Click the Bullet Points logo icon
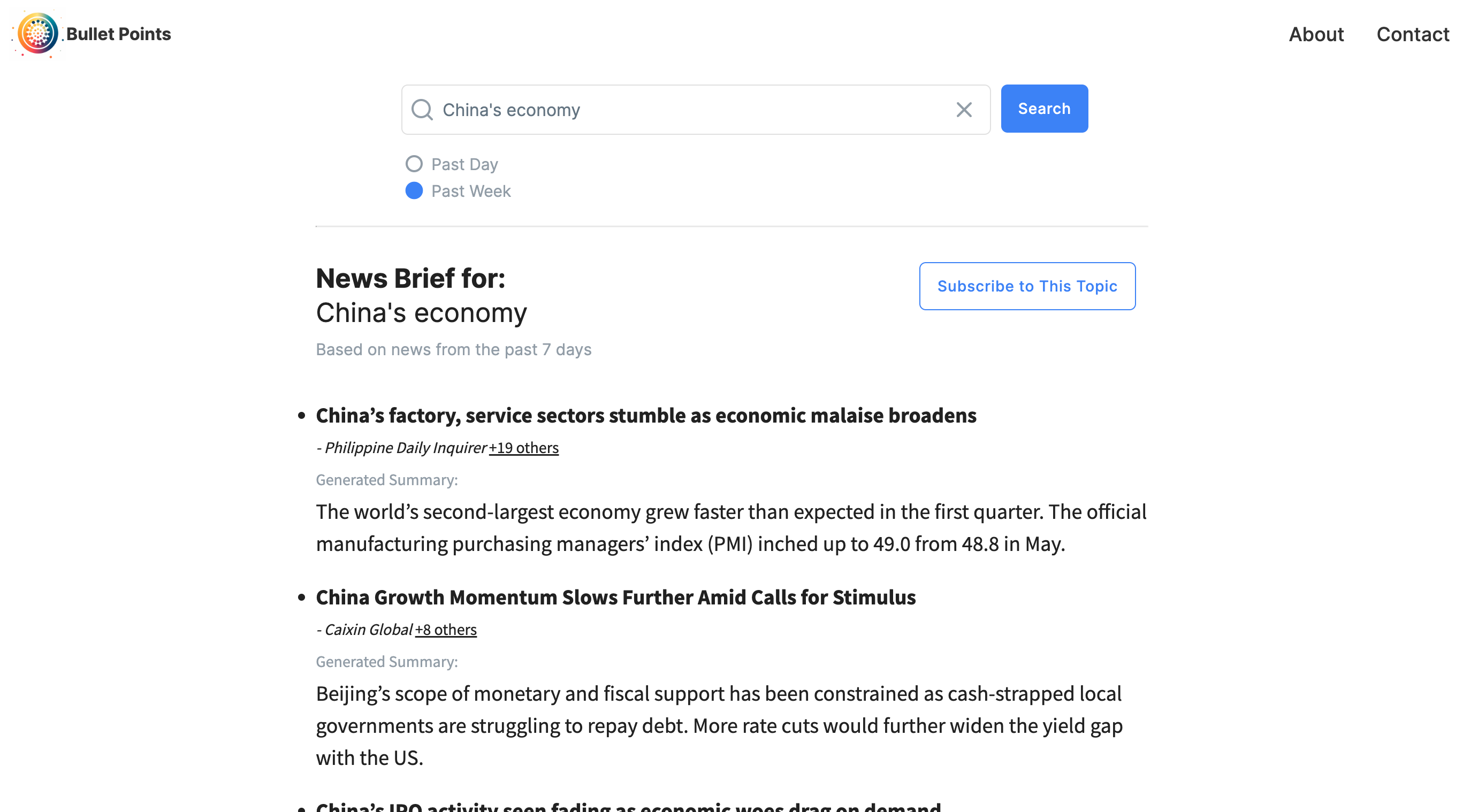The height and width of the screenshot is (812, 1463). [x=37, y=34]
